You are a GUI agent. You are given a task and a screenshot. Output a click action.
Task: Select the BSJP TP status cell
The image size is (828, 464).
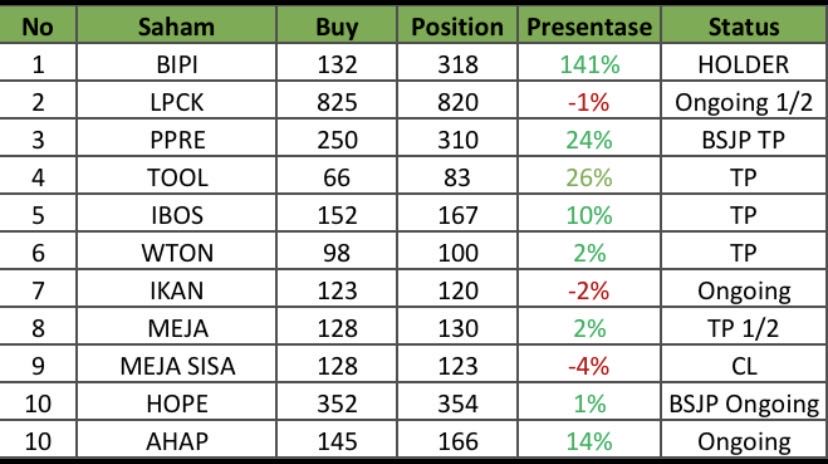(743, 141)
